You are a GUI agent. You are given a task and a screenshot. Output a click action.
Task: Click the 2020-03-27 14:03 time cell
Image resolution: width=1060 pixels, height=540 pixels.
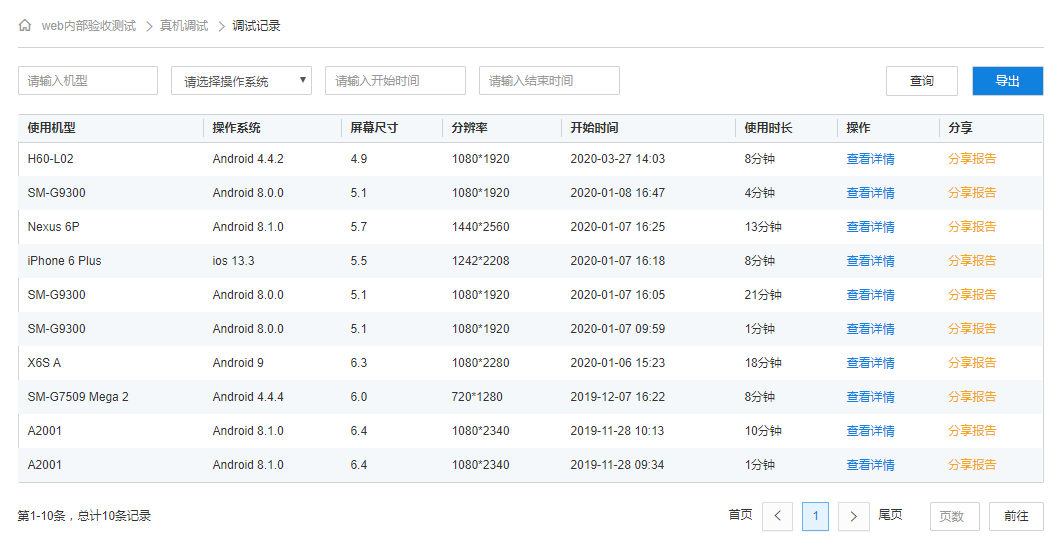pos(617,159)
